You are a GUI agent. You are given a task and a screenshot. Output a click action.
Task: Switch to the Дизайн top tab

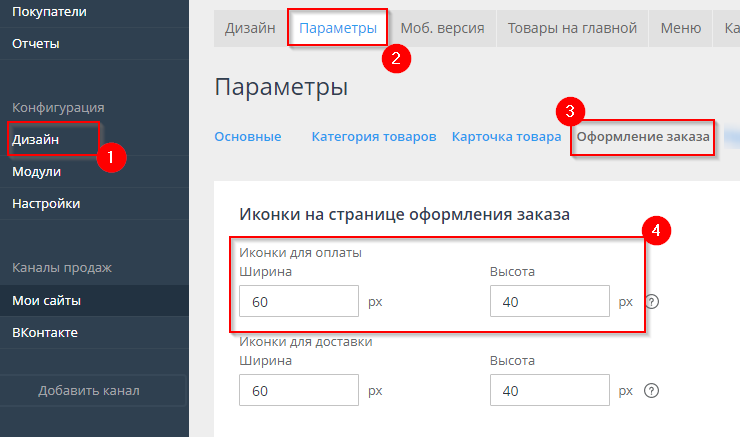pyautogui.click(x=250, y=28)
